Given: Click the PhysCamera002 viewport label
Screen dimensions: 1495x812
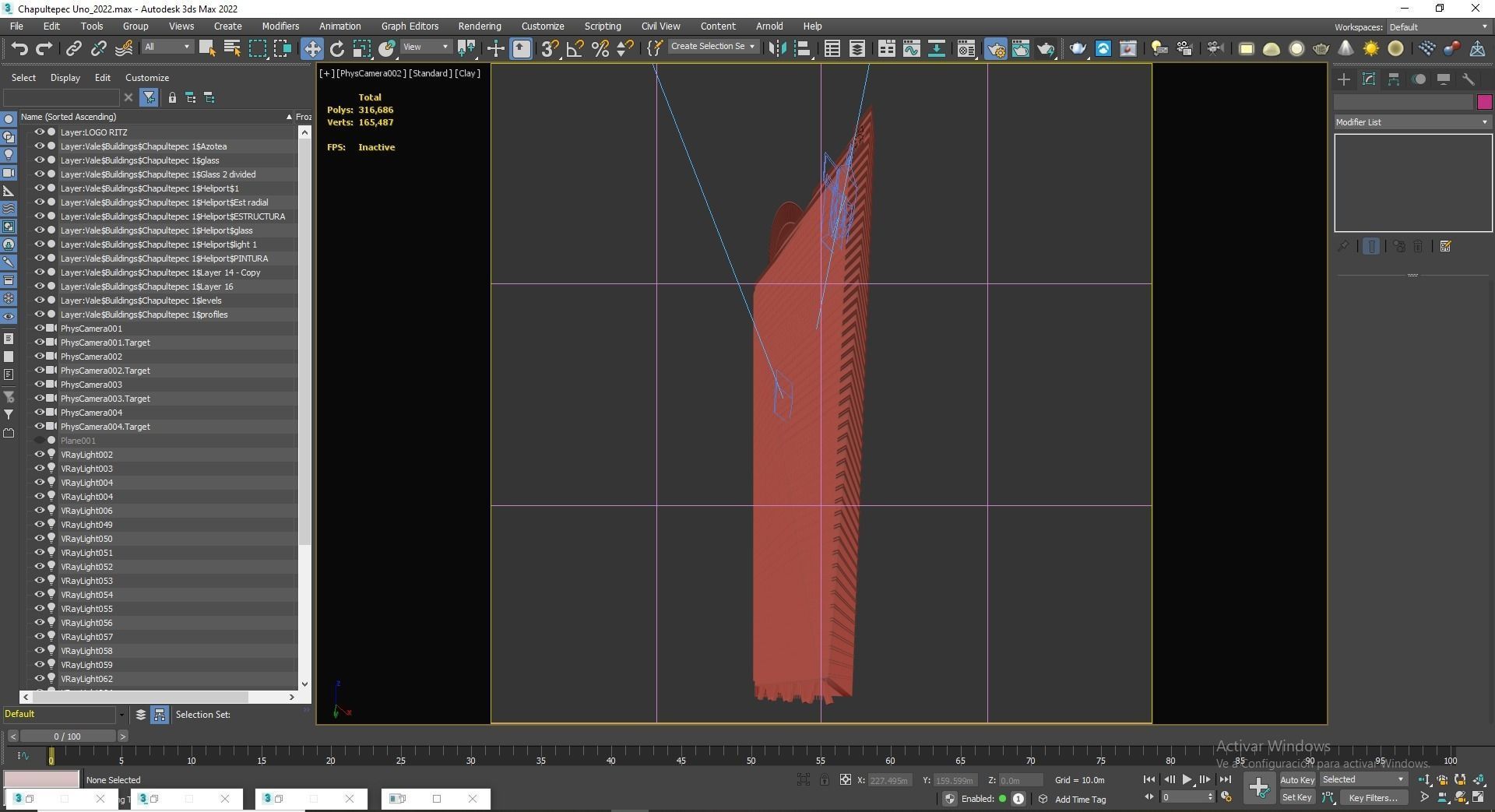Looking at the screenshot, I should tap(371, 73).
